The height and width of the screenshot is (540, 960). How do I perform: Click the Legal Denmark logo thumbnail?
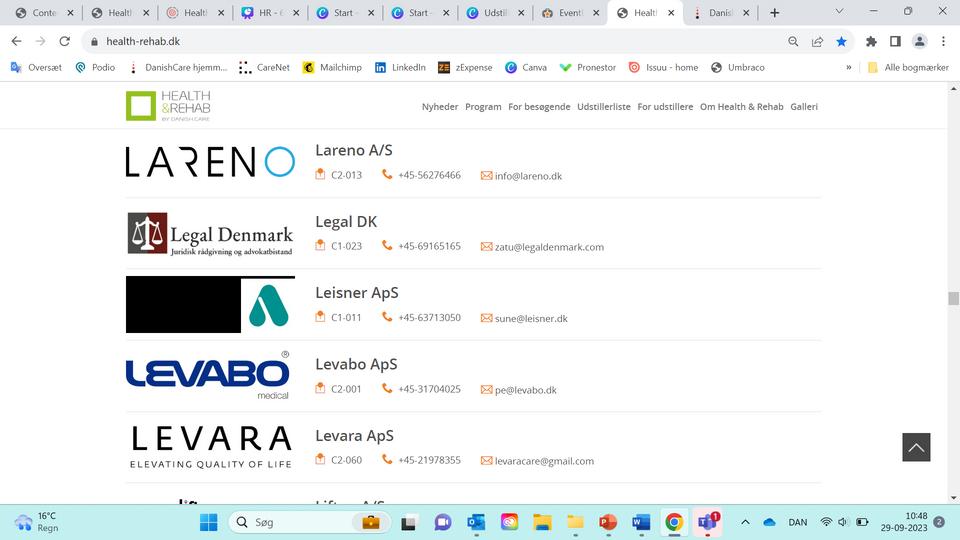coord(210,234)
